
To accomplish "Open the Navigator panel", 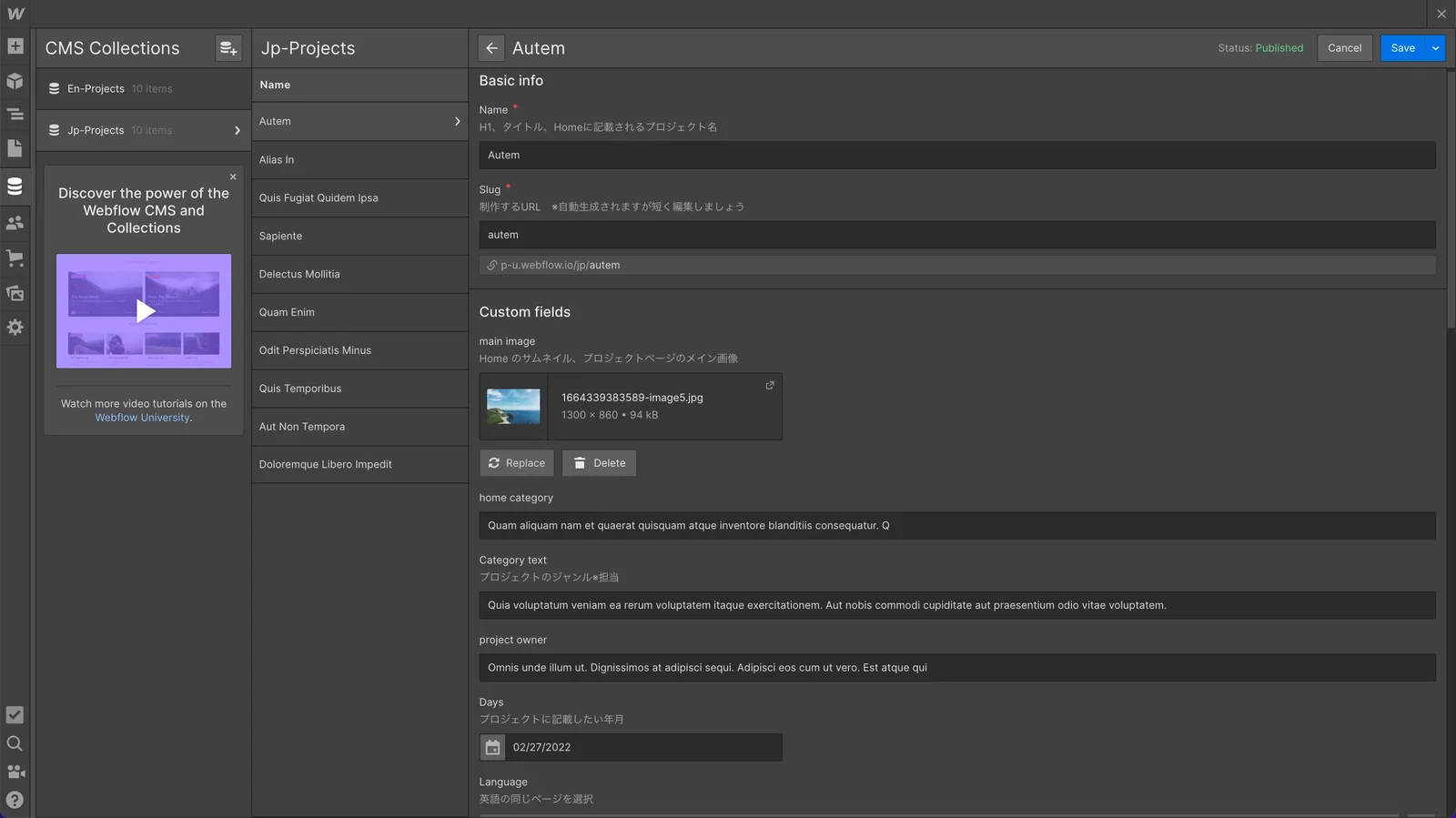I will (15, 115).
